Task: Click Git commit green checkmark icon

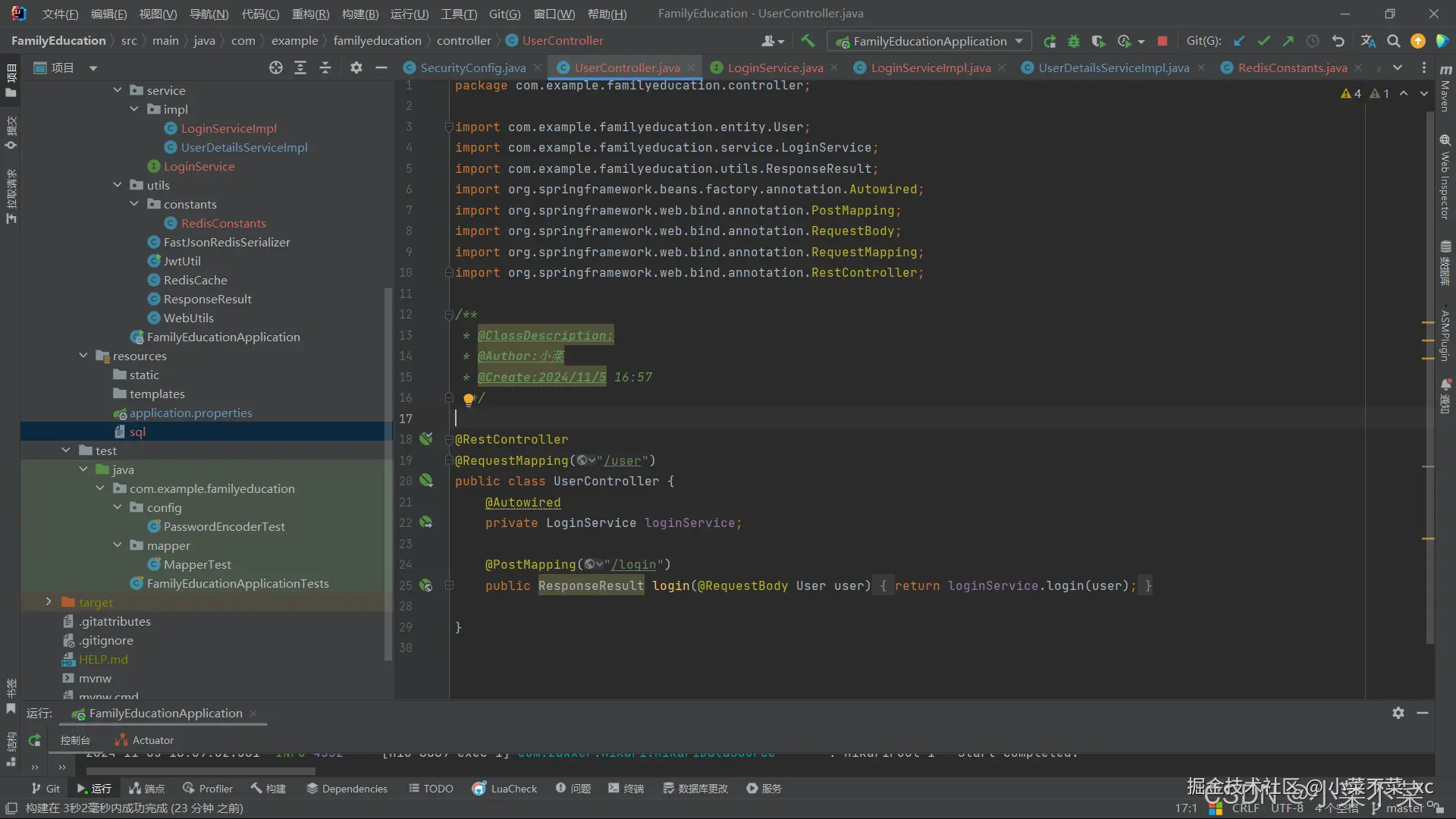Action: click(1263, 41)
